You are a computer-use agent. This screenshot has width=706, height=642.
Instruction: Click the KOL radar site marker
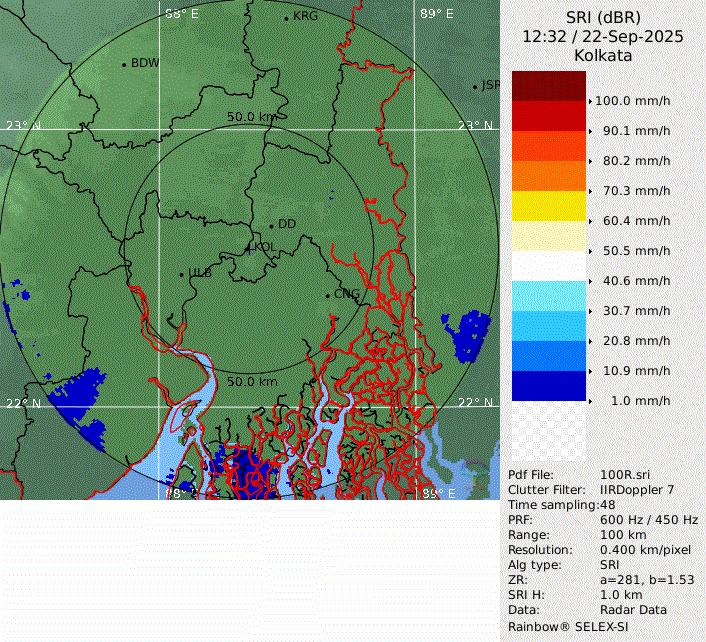[249, 247]
